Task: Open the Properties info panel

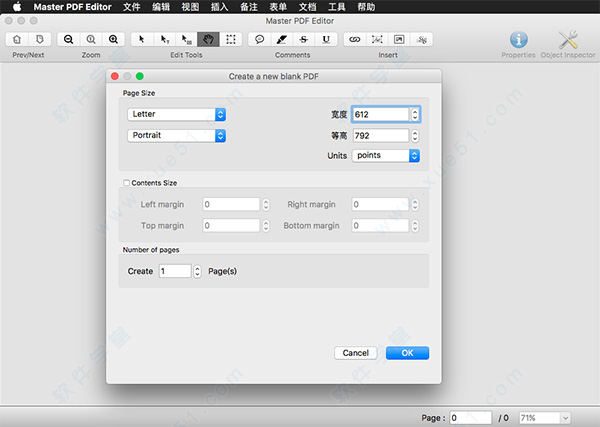Action: tap(518, 44)
